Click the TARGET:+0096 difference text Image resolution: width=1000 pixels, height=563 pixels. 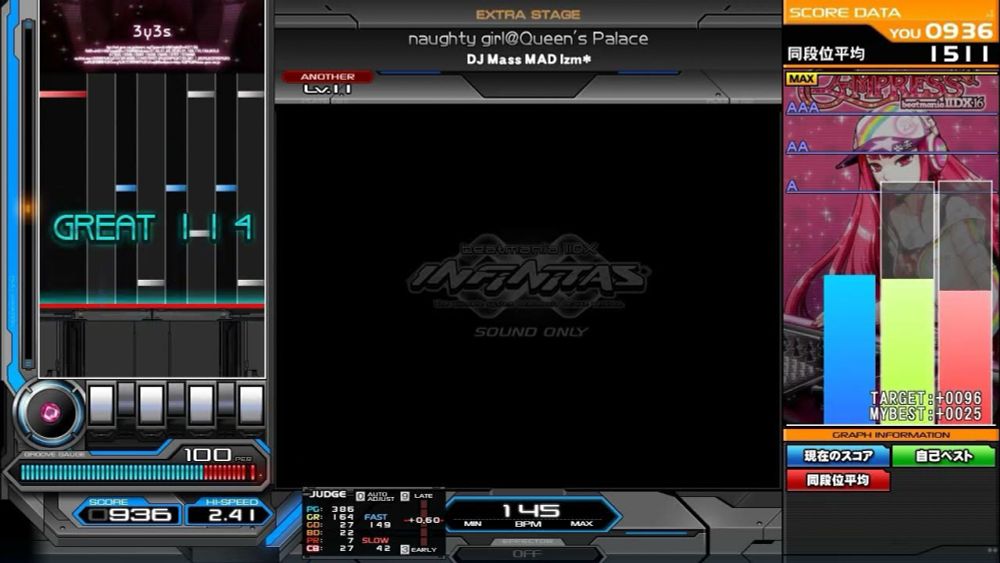click(x=926, y=398)
